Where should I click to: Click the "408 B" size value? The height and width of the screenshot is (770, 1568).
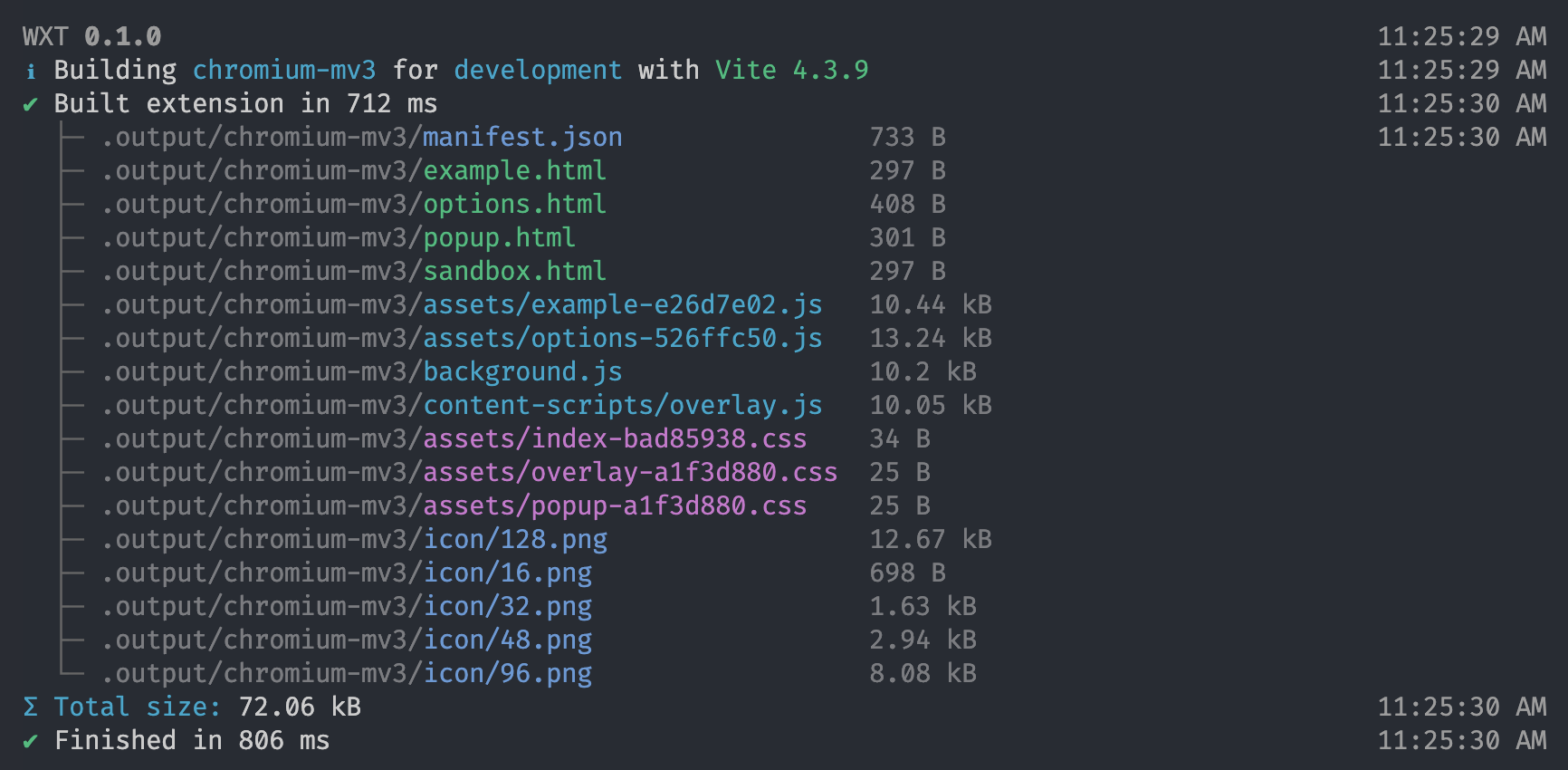(x=908, y=204)
